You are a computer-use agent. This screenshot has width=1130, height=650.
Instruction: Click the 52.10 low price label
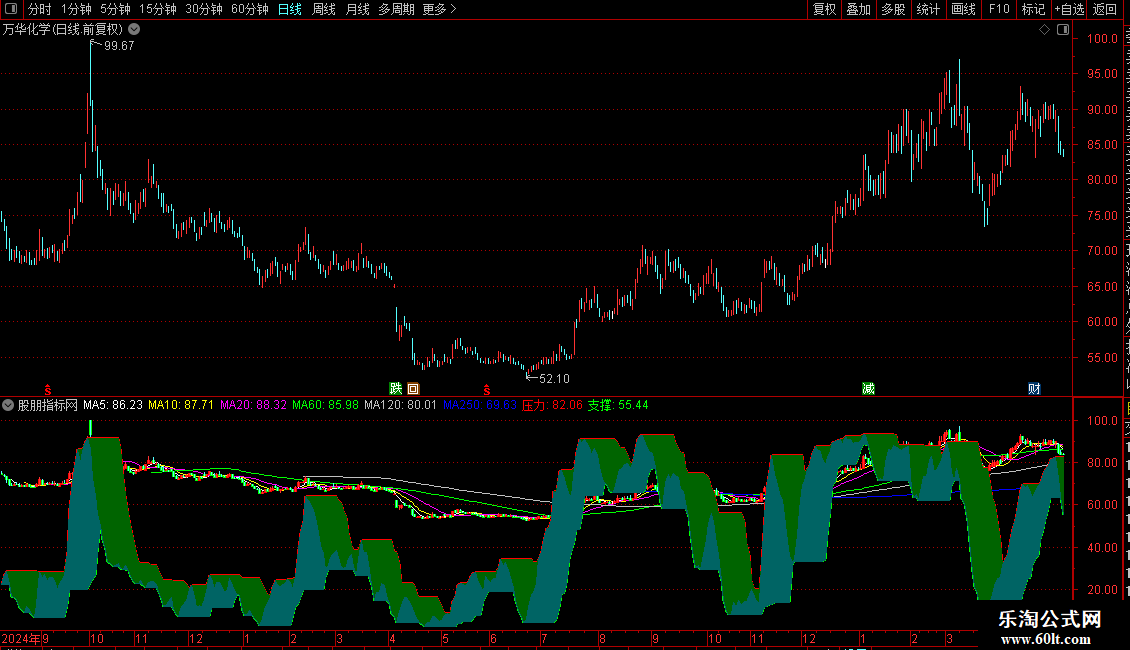coord(554,378)
